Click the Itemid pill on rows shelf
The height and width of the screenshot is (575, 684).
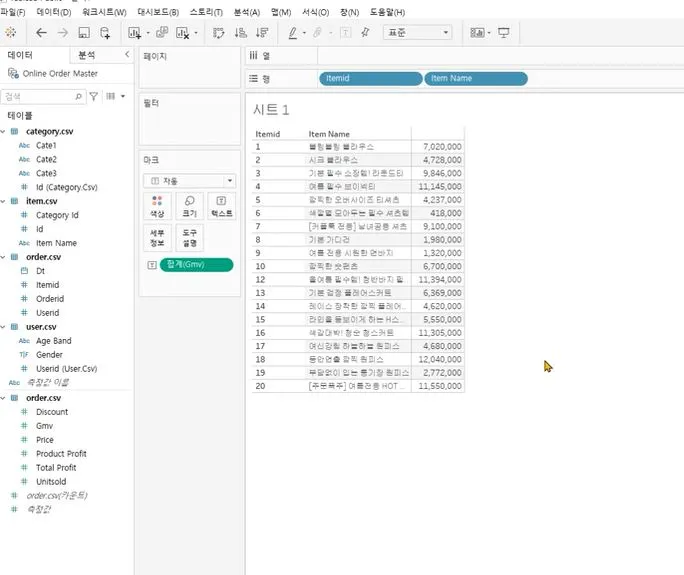tap(371, 79)
